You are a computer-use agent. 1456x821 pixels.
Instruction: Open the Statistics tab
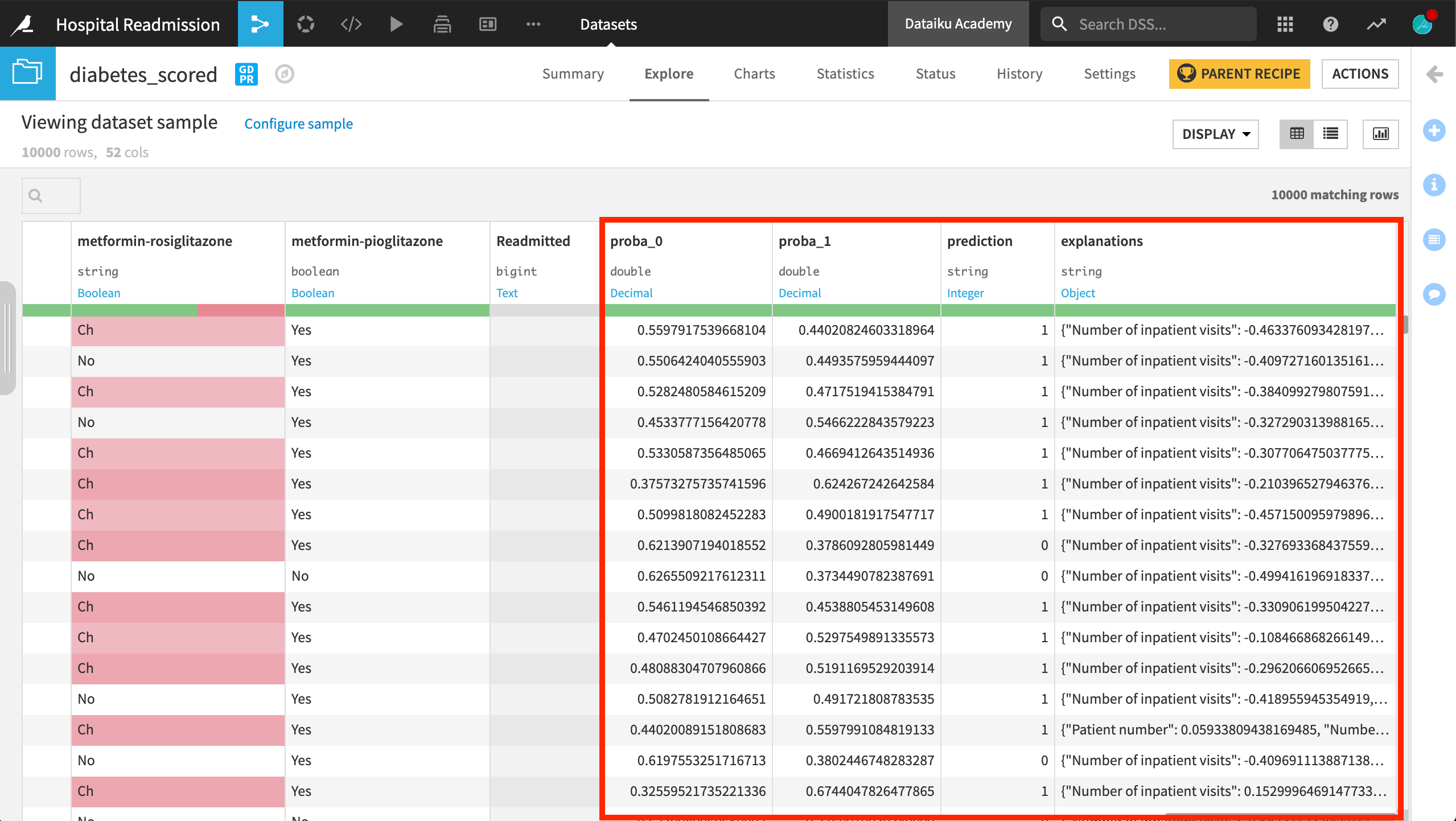point(845,73)
